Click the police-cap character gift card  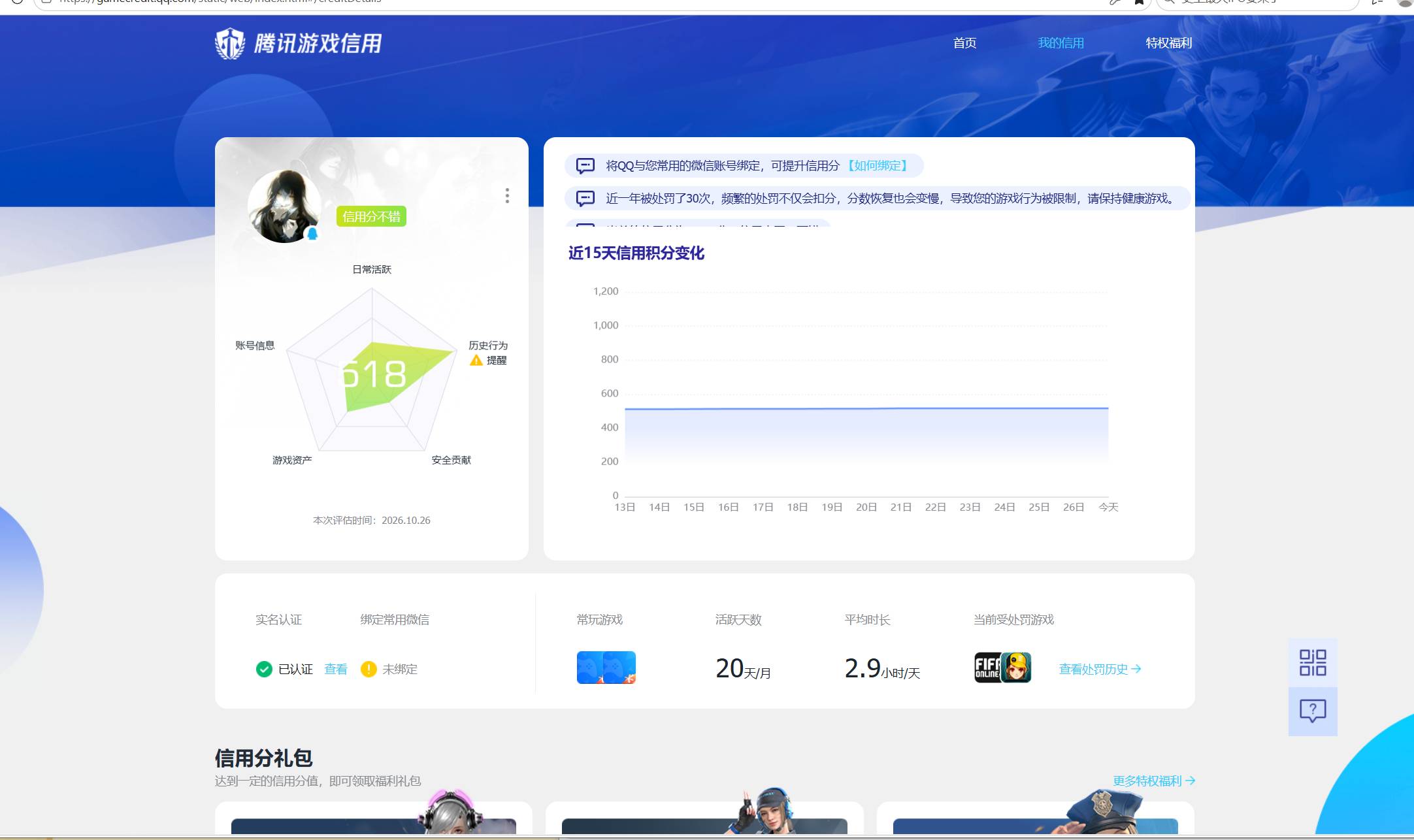[x=1036, y=818]
